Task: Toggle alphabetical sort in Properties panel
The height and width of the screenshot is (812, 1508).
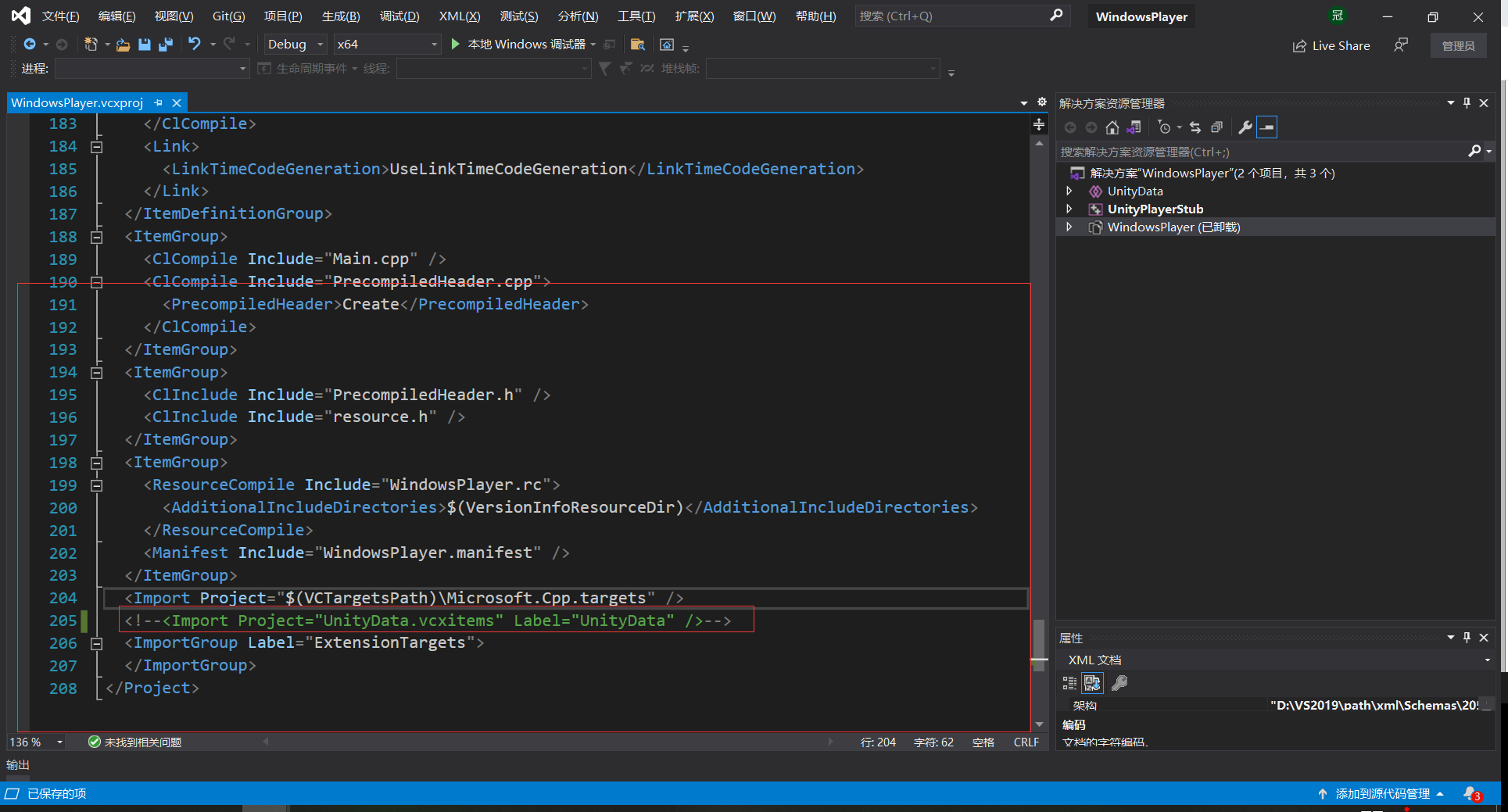Action: click(1092, 684)
